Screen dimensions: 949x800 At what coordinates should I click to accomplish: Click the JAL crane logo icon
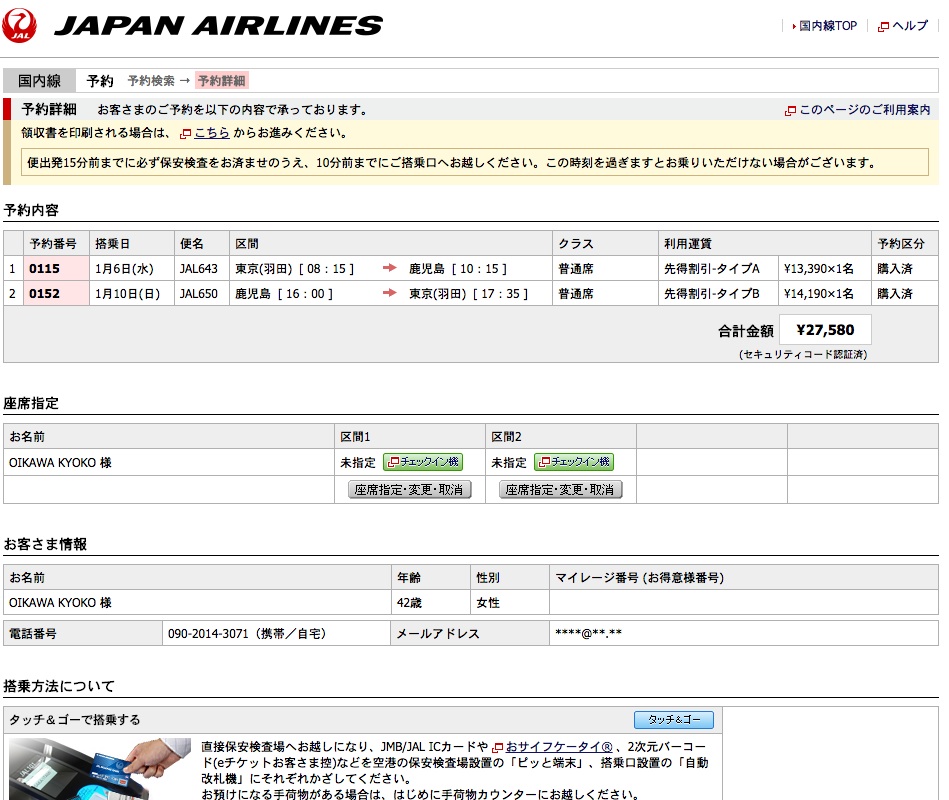click(19, 25)
